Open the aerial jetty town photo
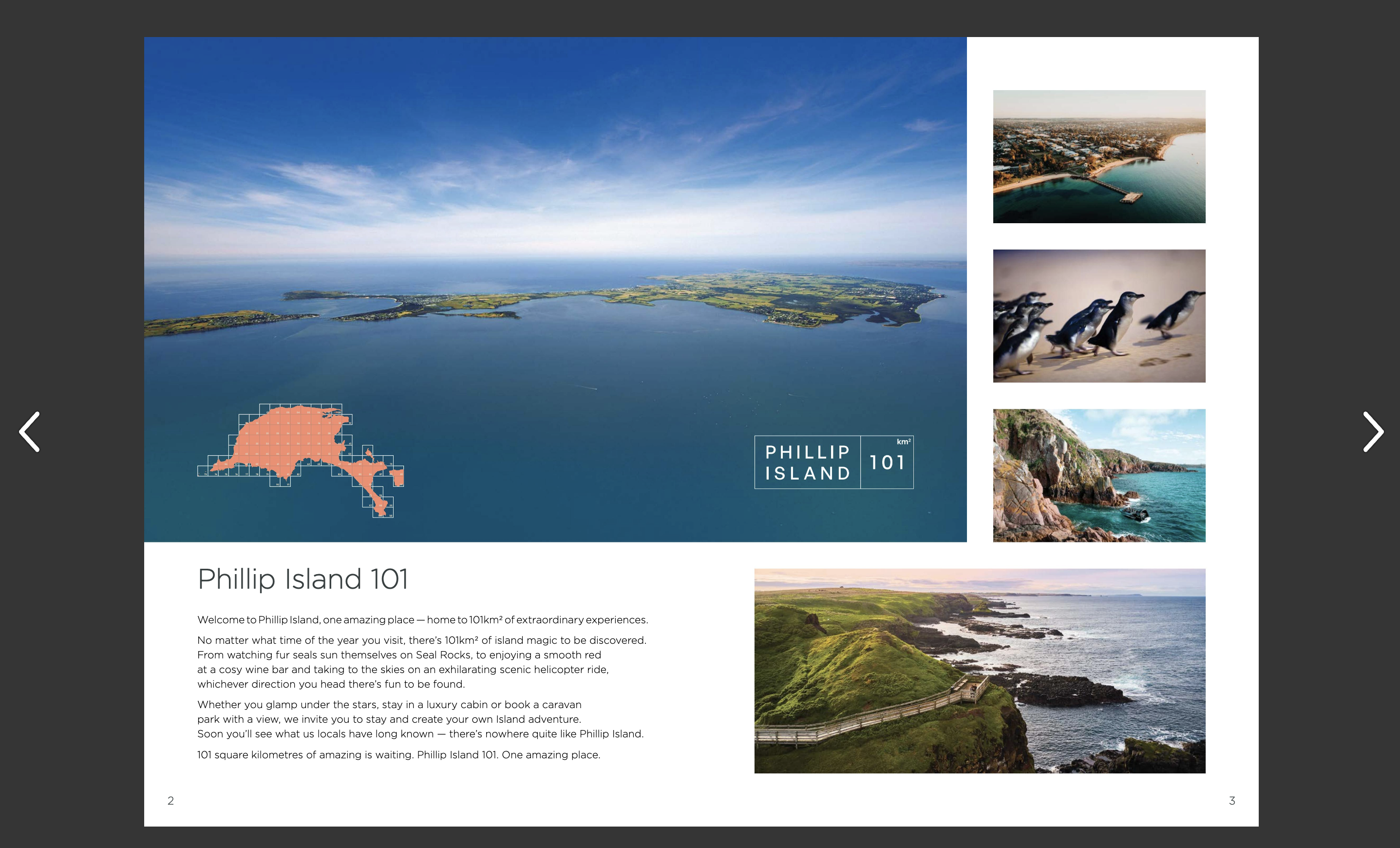This screenshot has width=1400, height=848. coord(1099,156)
